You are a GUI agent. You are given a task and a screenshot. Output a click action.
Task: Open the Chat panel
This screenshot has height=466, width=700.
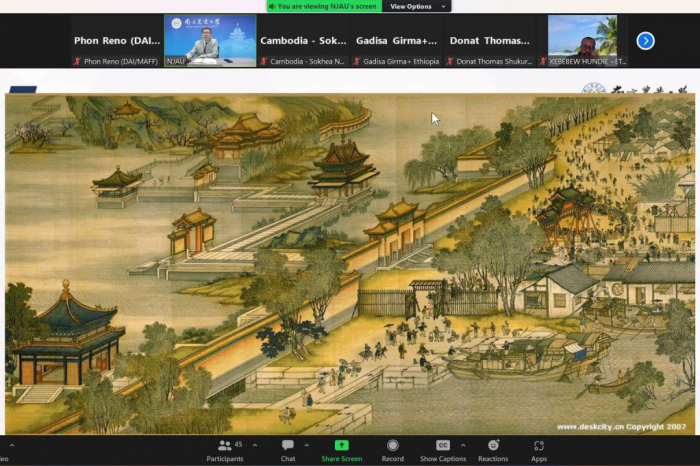[x=288, y=449]
